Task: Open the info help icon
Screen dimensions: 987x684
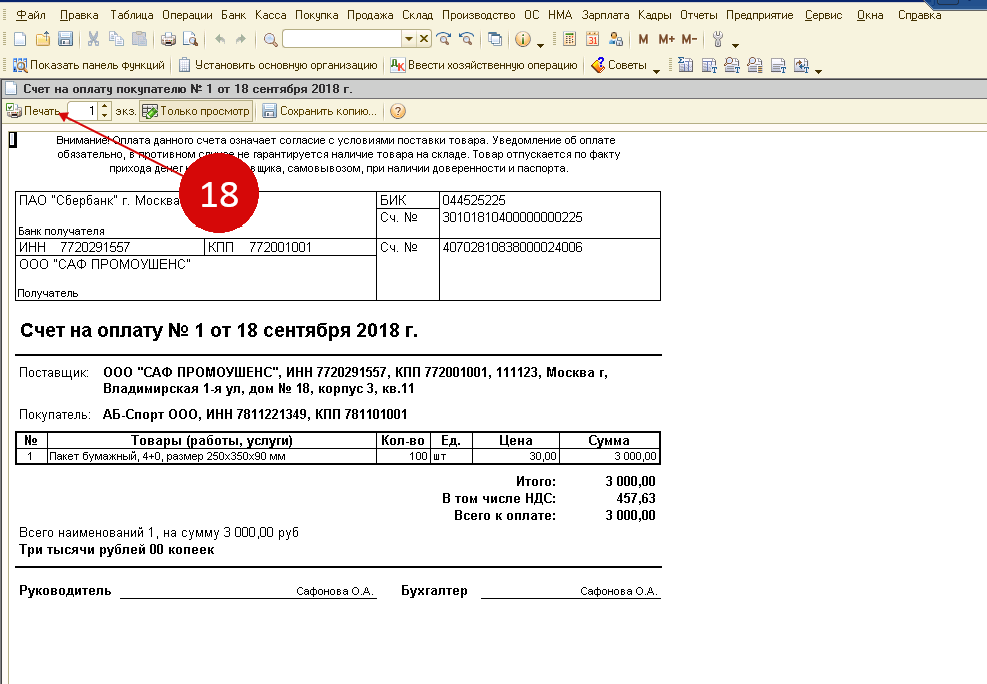Action: click(522, 39)
